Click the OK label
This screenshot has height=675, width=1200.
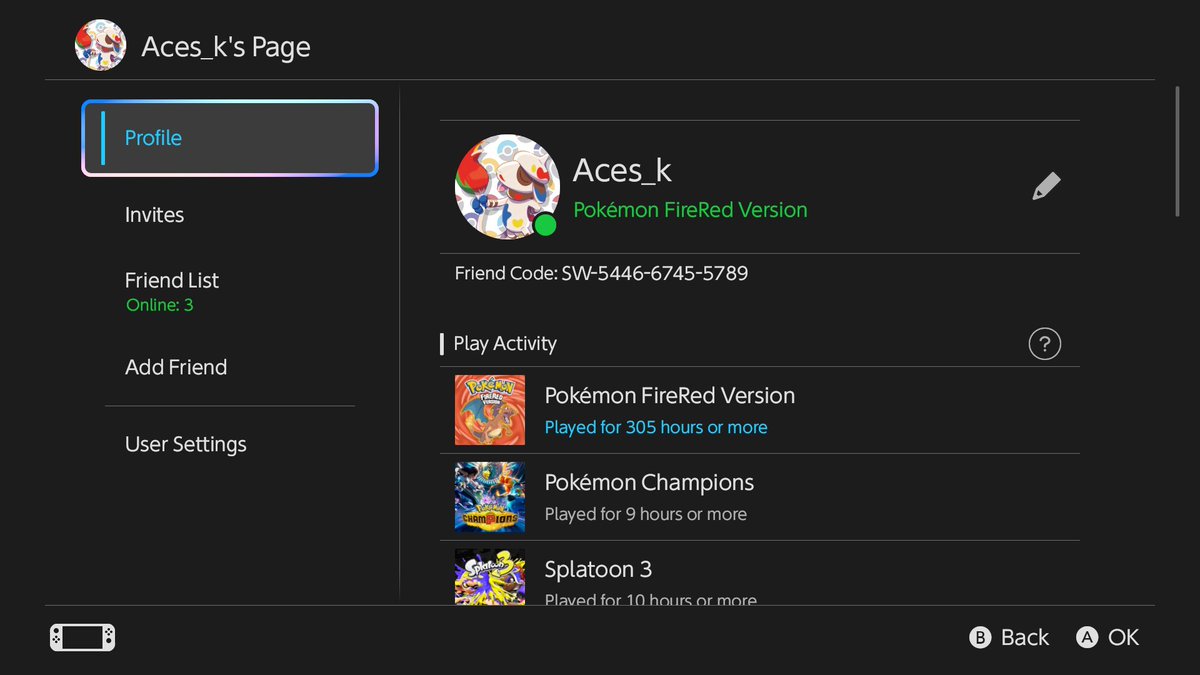[1124, 637]
